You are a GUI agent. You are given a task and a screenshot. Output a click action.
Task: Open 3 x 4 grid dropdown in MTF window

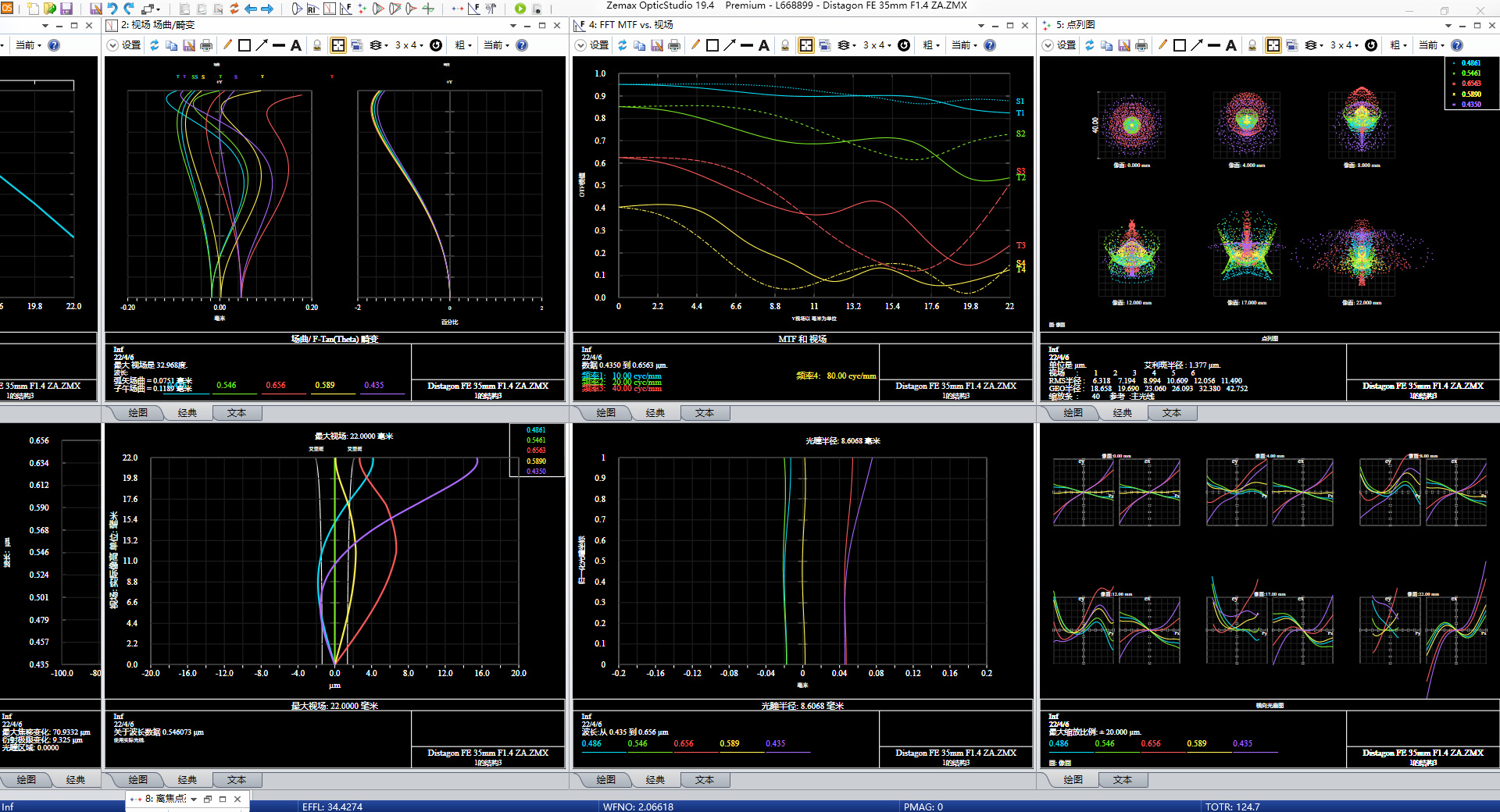point(877,45)
